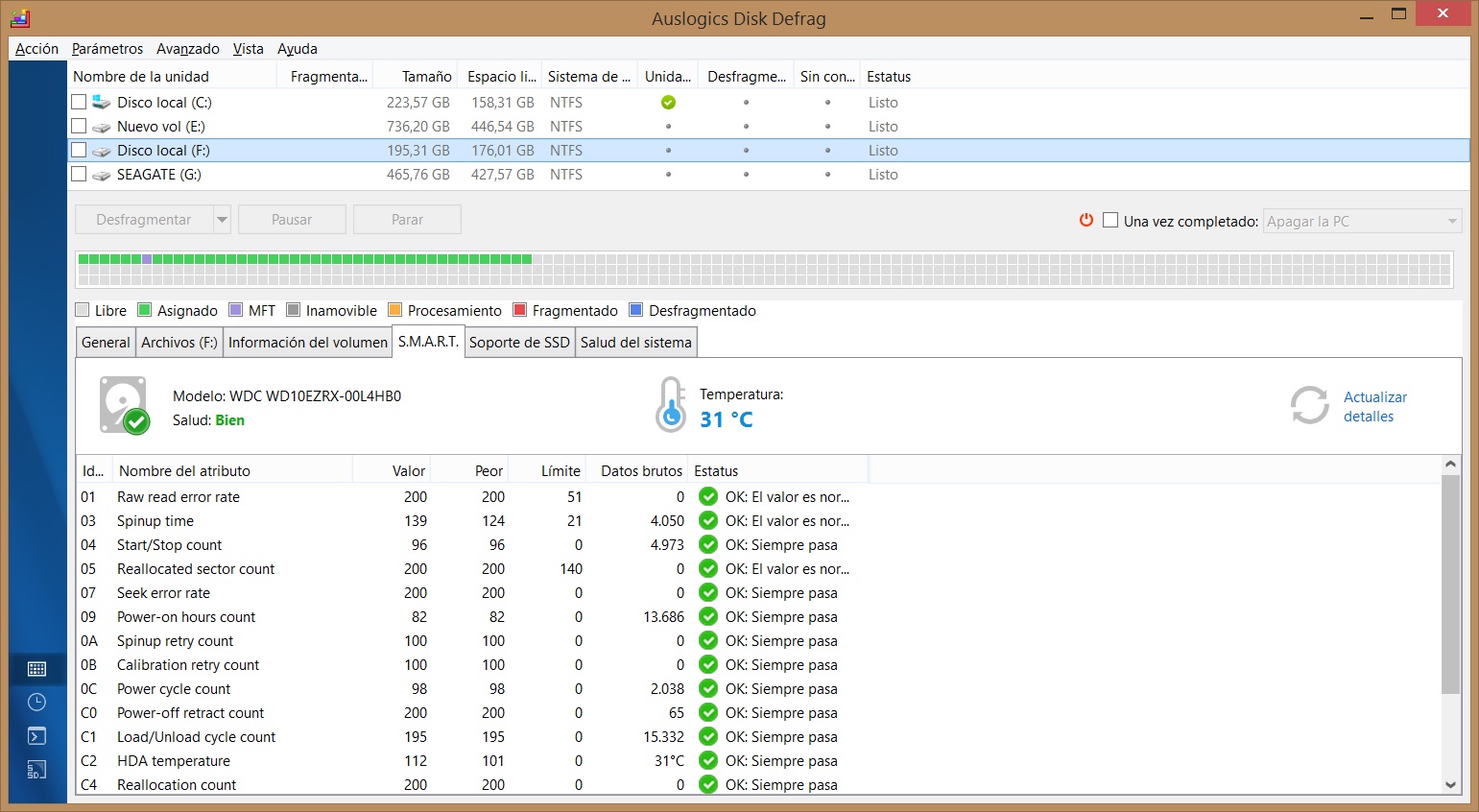Viewport: 1479px width, 812px height.
Task: Select the S.M.A.R.T. tab
Action: coord(428,341)
